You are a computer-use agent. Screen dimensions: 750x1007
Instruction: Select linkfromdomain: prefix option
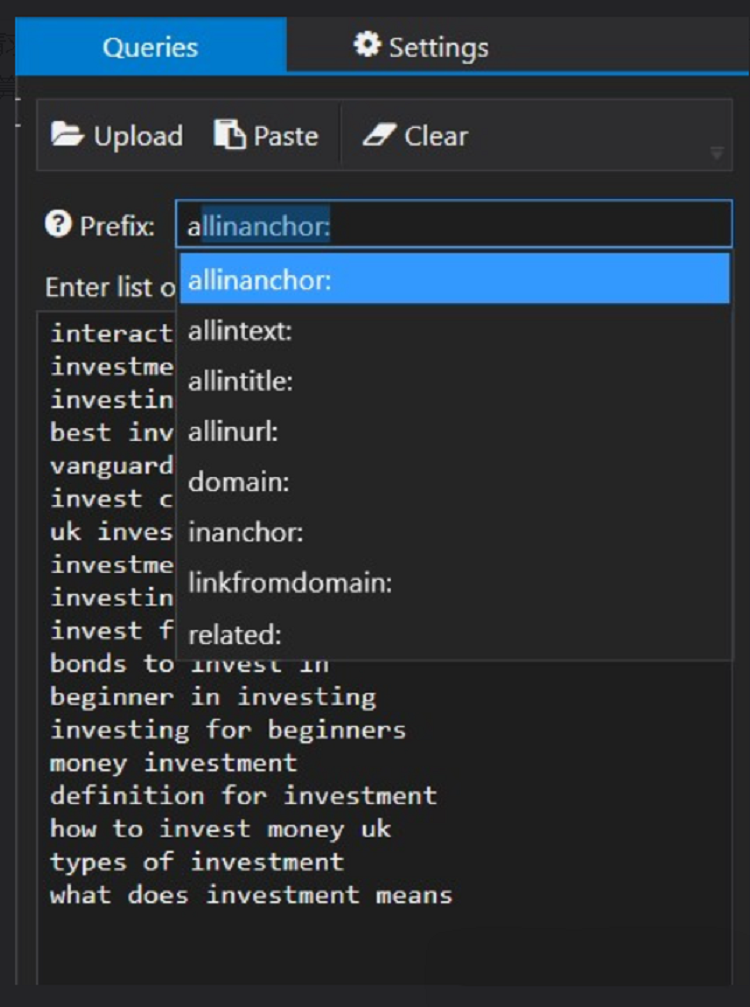tap(455, 583)
